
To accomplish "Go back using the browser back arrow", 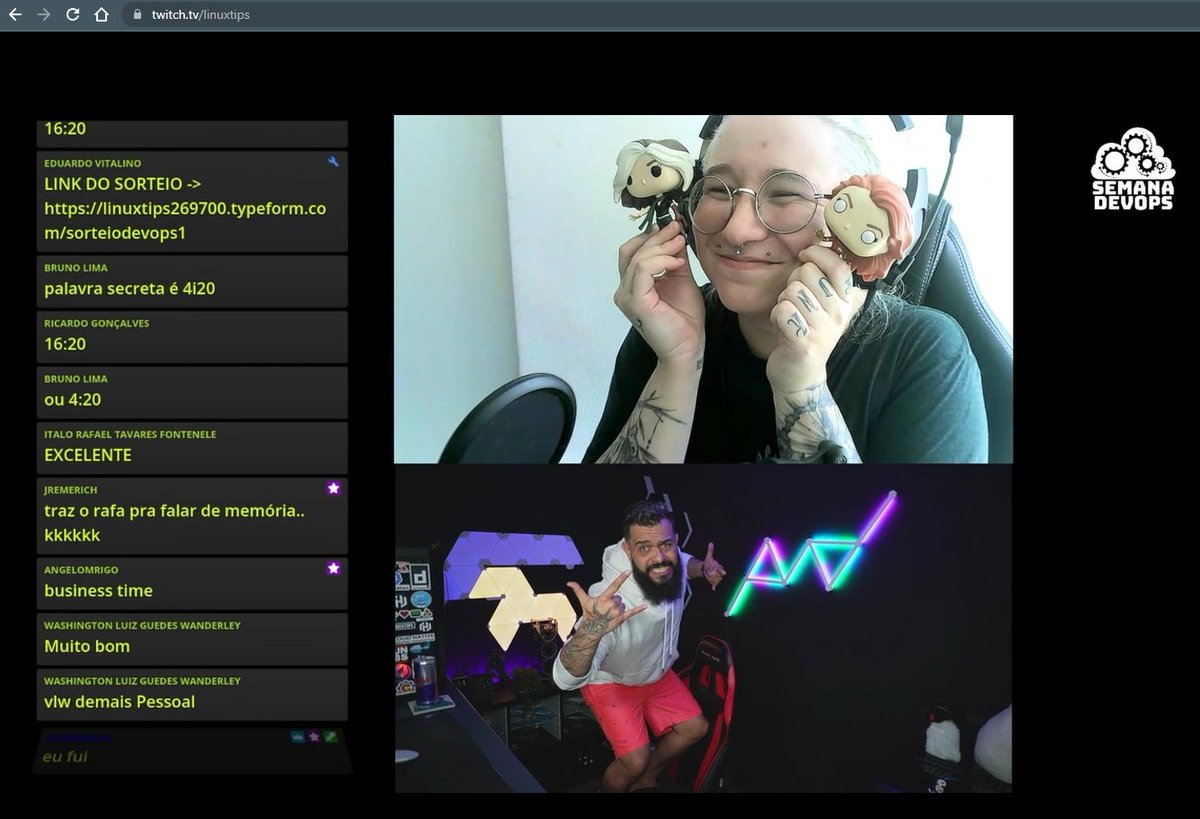I will click(15, 15).
